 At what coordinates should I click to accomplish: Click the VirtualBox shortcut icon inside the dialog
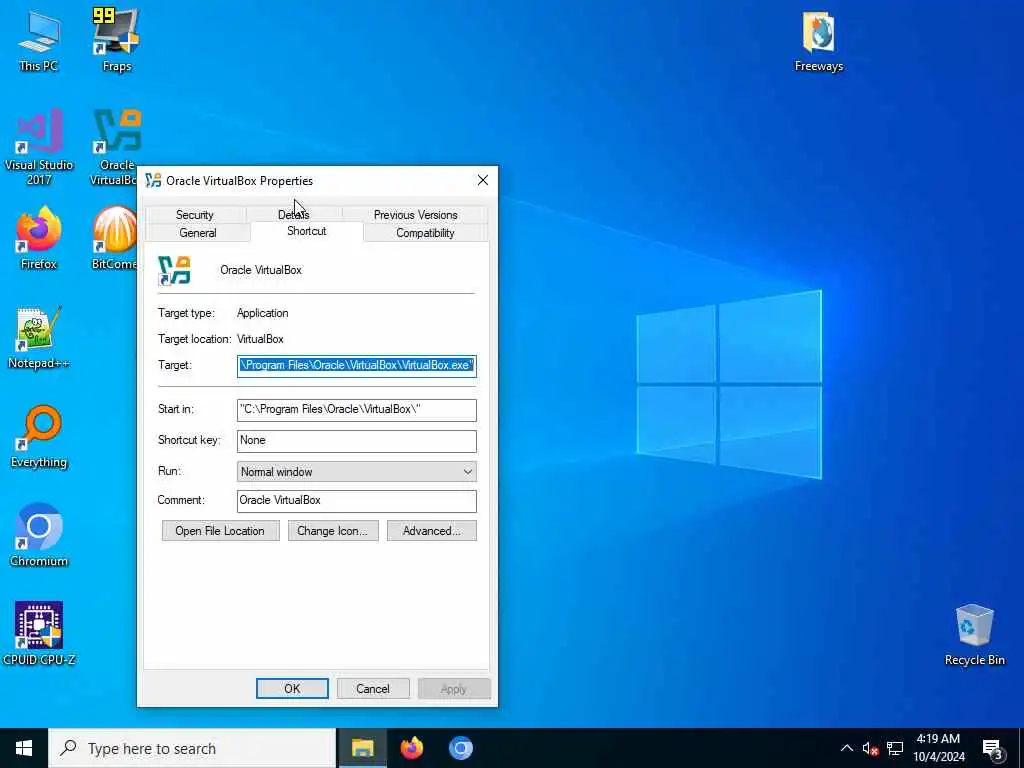(x=174, y=270)
